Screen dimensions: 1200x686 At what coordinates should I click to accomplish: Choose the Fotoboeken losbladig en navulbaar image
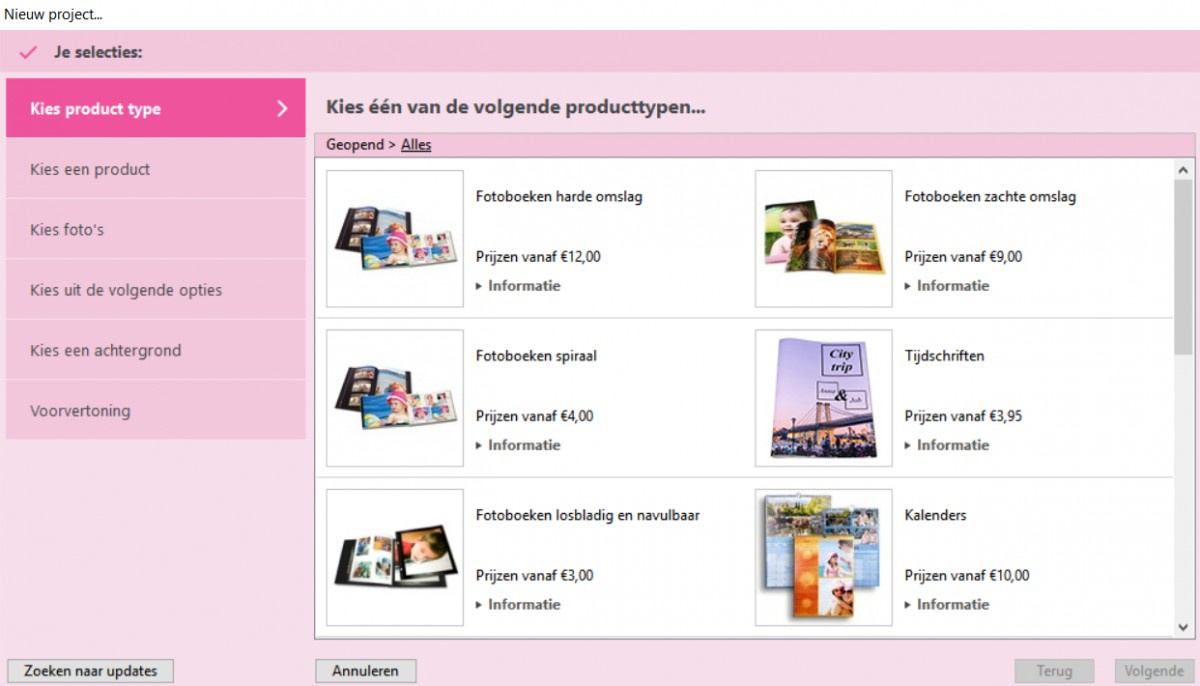(x=395, y=556)
